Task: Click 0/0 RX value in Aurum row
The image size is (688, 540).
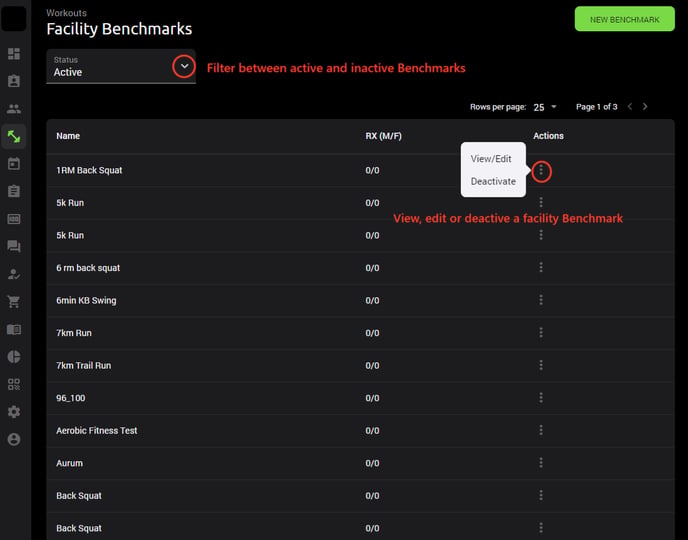Action: [x=373, y=463]
